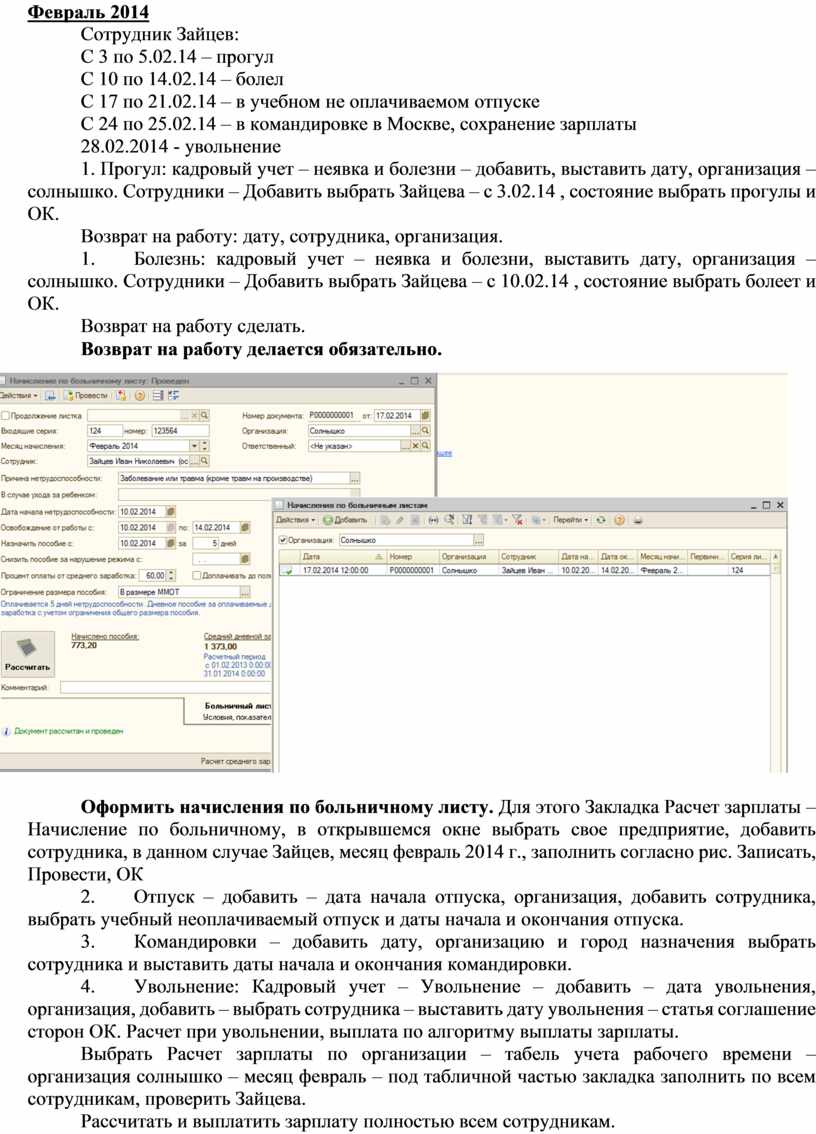The image size is (816, 1134).
Task: Clear the Ответственный field with the X icon
Action: pyautogui.click(x=416, y=446)
